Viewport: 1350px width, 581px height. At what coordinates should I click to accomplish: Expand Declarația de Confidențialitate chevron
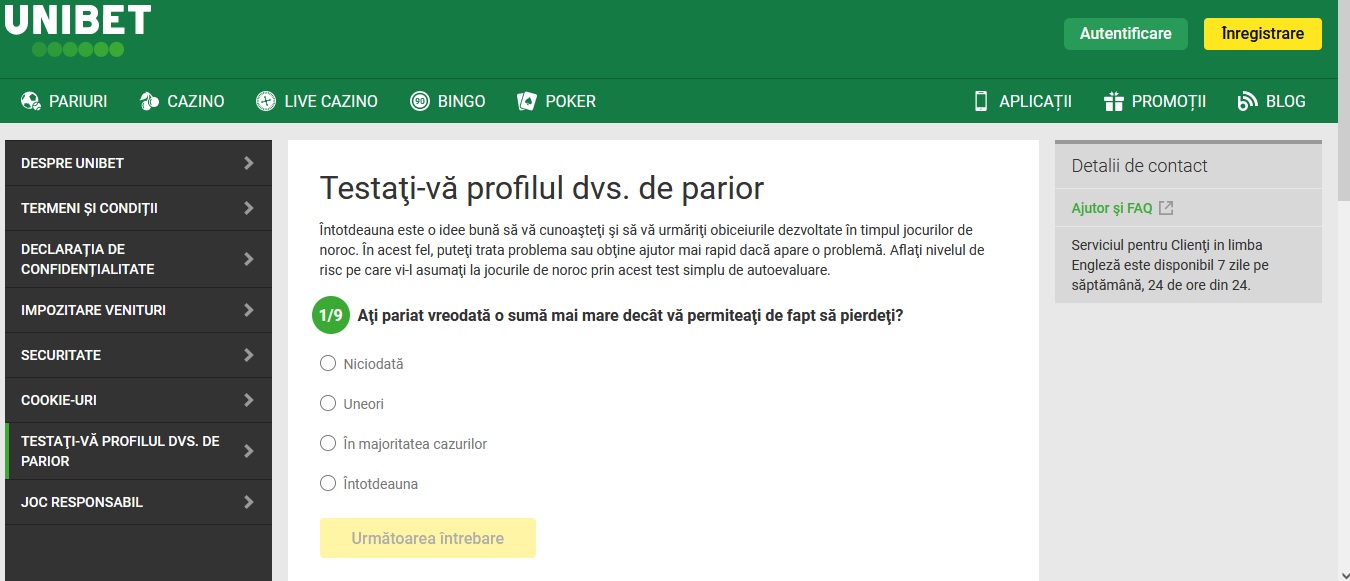coord(249,259)
